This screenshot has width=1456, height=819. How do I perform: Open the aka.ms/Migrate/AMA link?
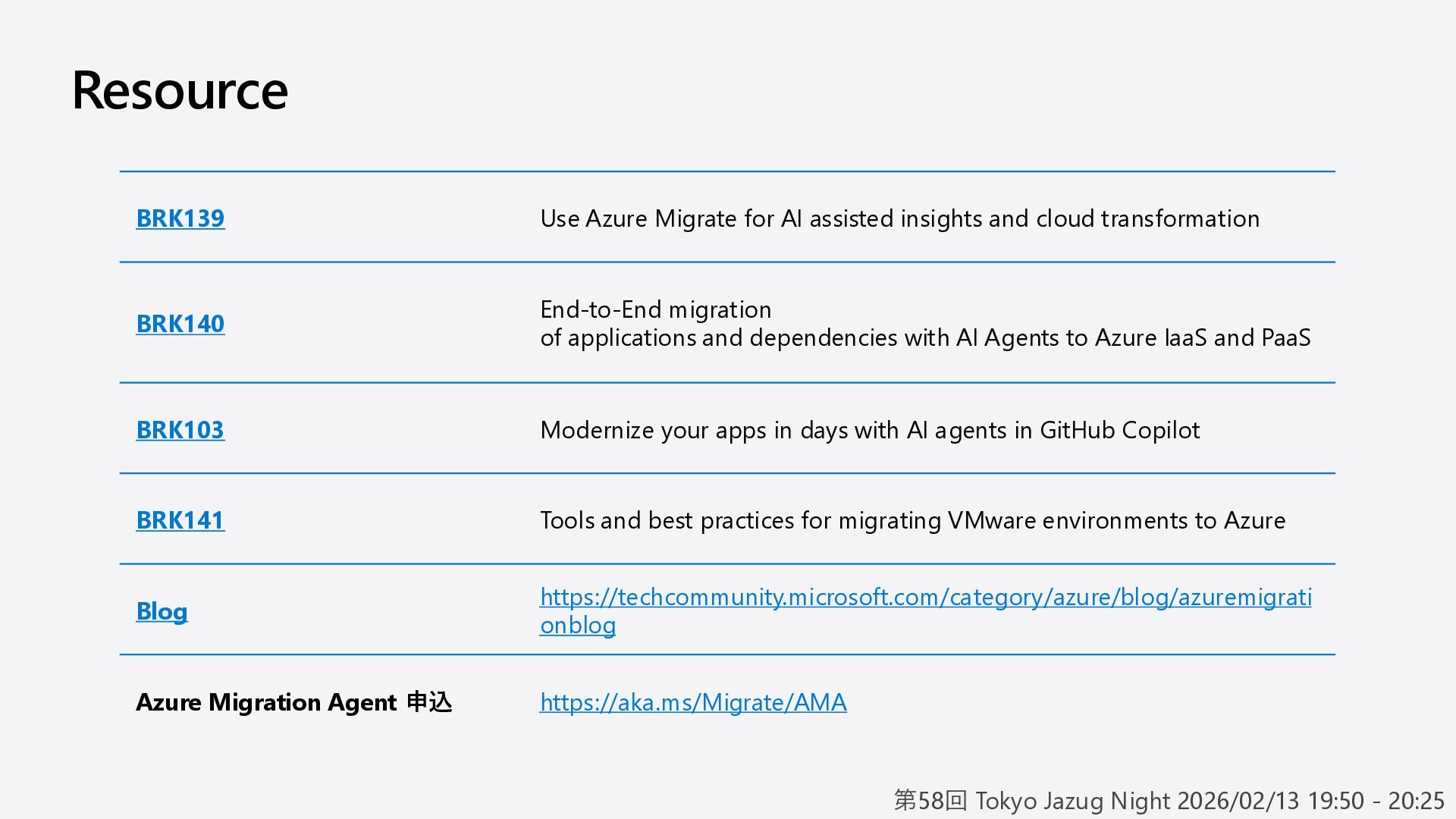click(693, 702)
